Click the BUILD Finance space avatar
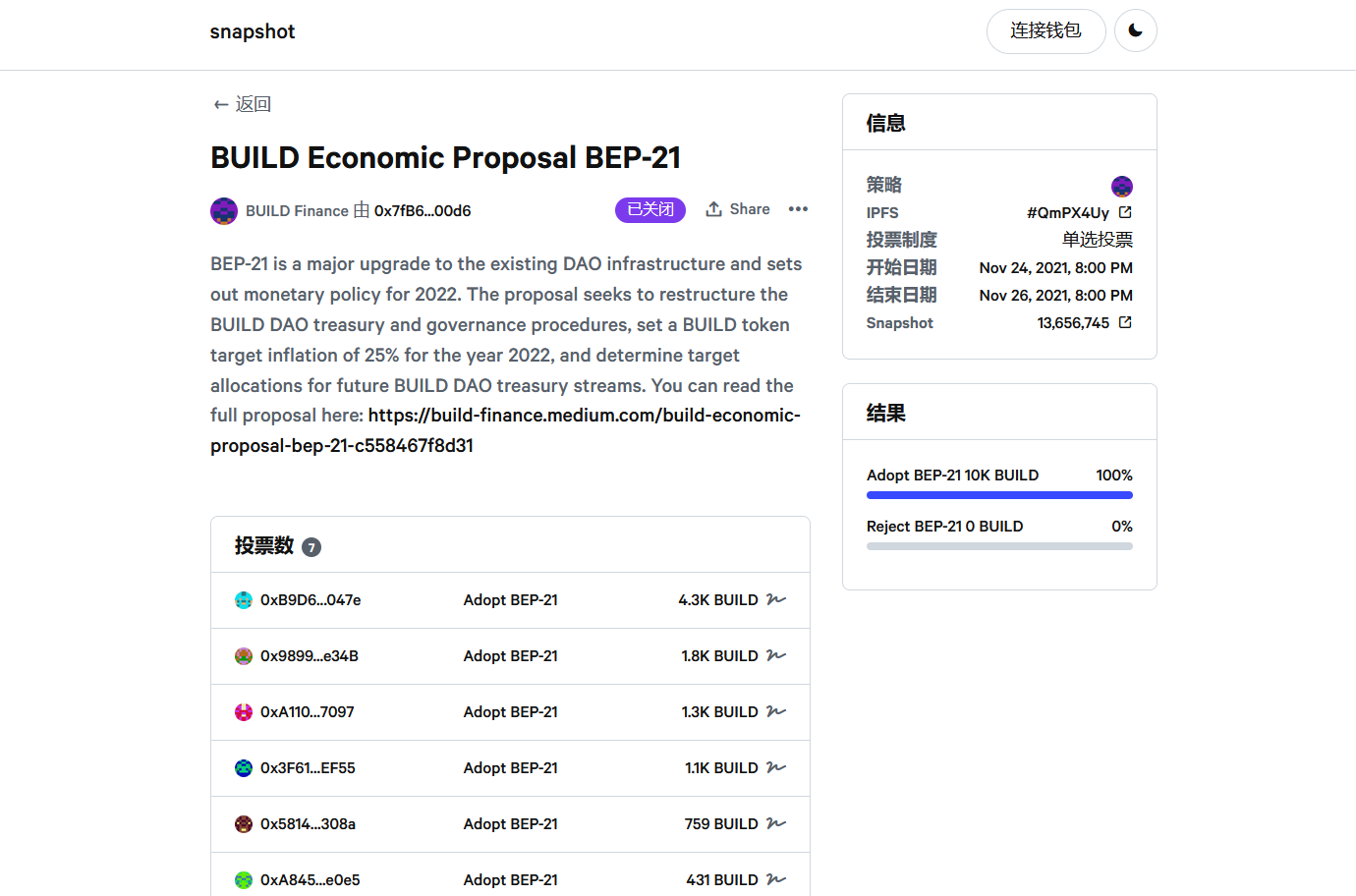 (x=224, y=211)
